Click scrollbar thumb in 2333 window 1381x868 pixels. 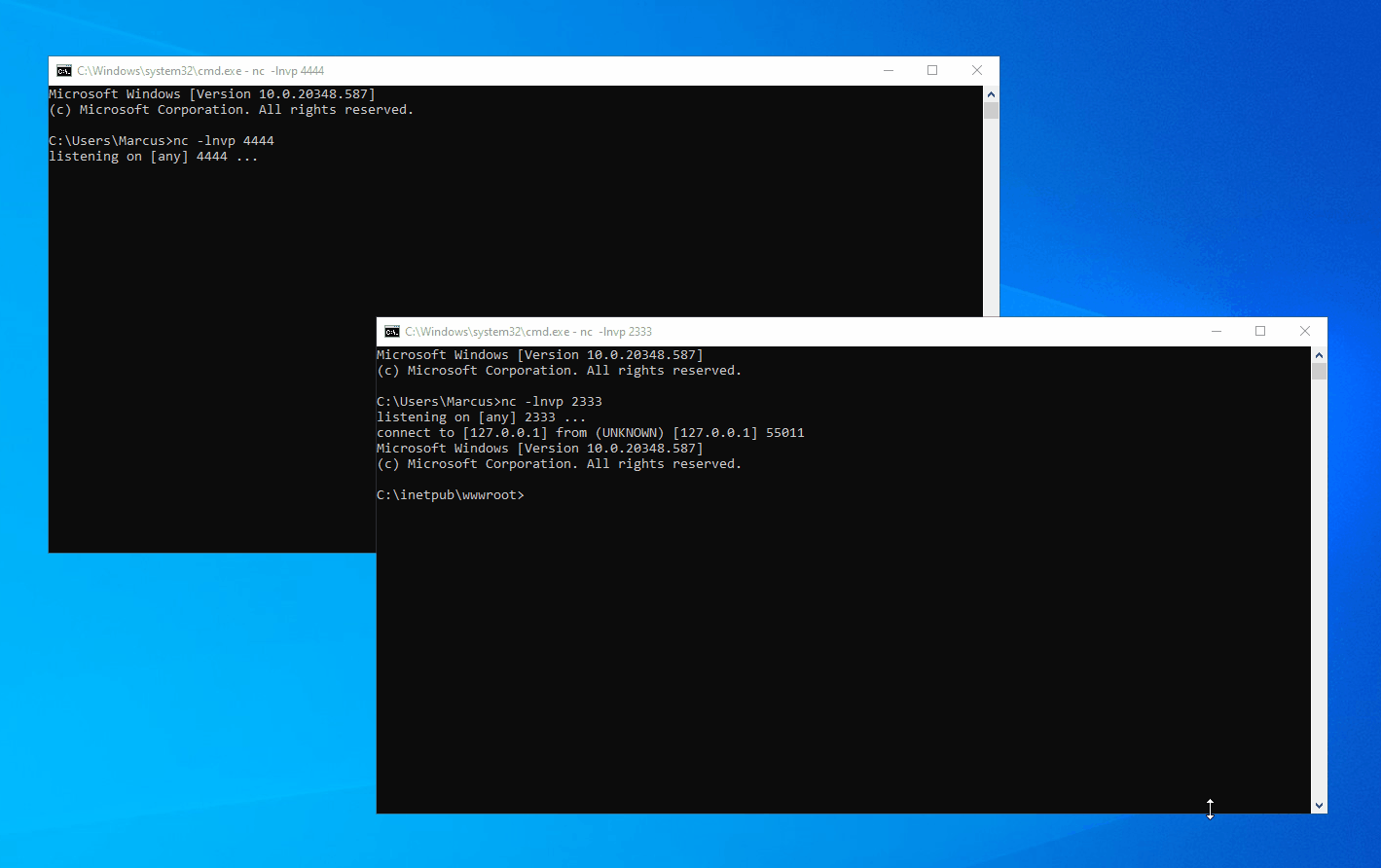point(1319,372)
